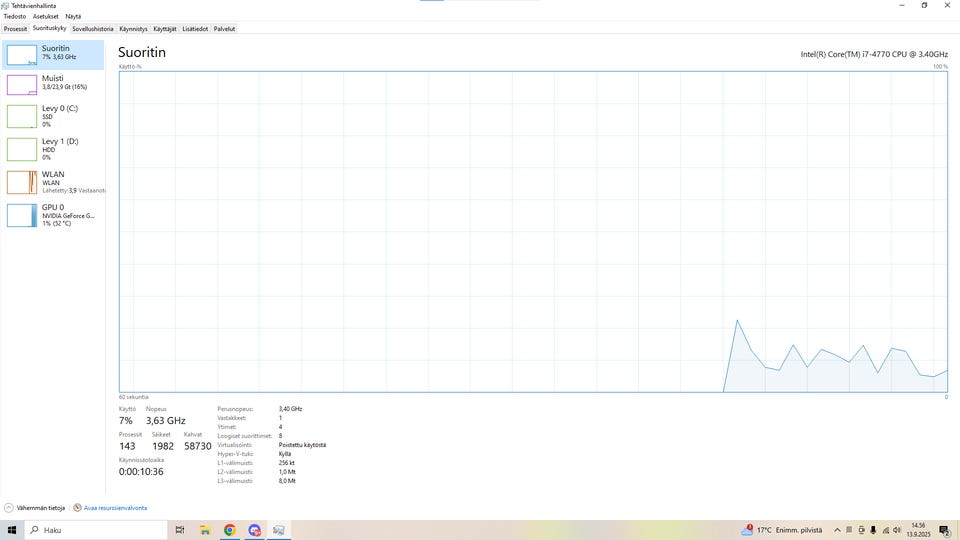This screenshot has height=540, width=960.
Task: Show hidden tray icons chevron
Action: point(837,530)
